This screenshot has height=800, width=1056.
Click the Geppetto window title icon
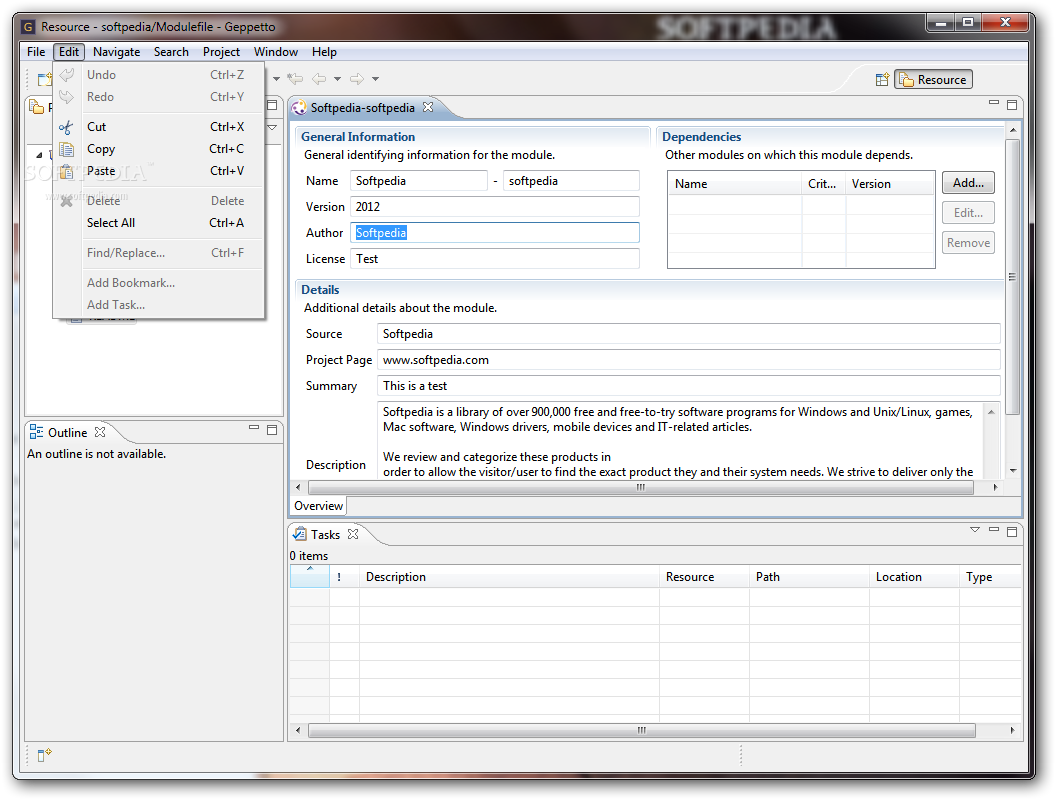pyautogui.click(x=28, y=27)
